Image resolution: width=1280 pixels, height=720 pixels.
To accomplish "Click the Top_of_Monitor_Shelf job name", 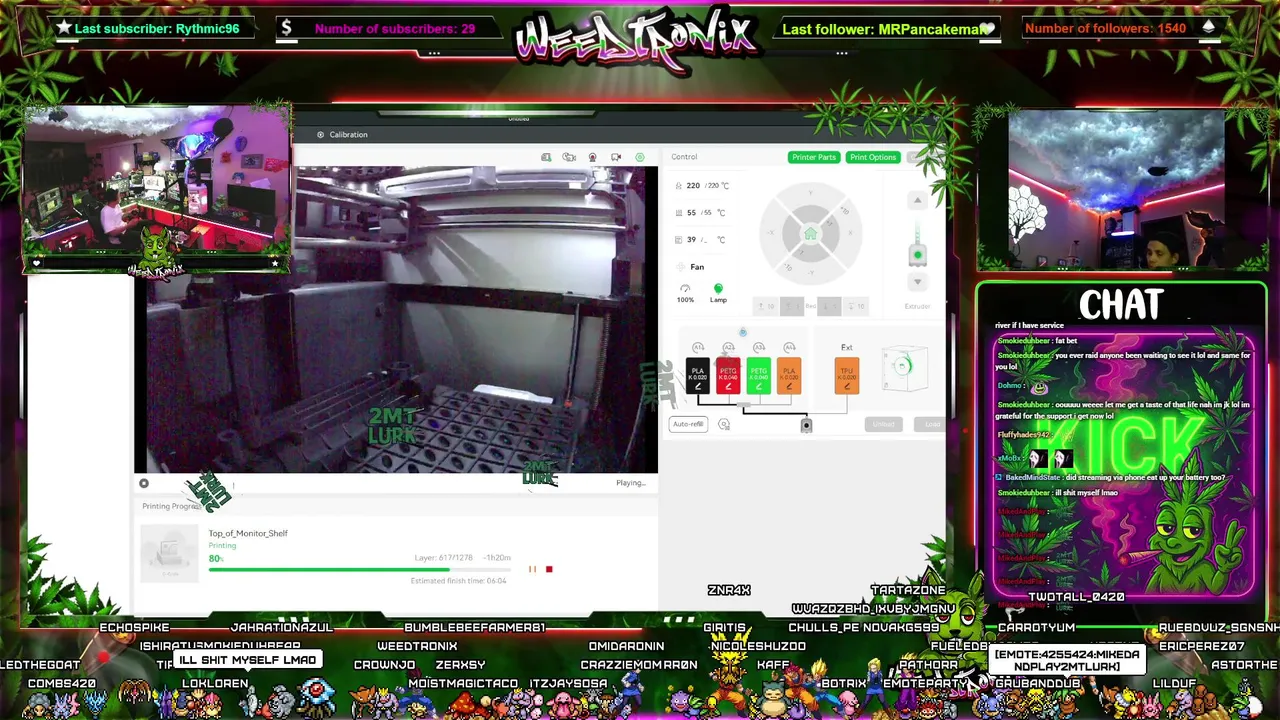I will coord(248,533).
